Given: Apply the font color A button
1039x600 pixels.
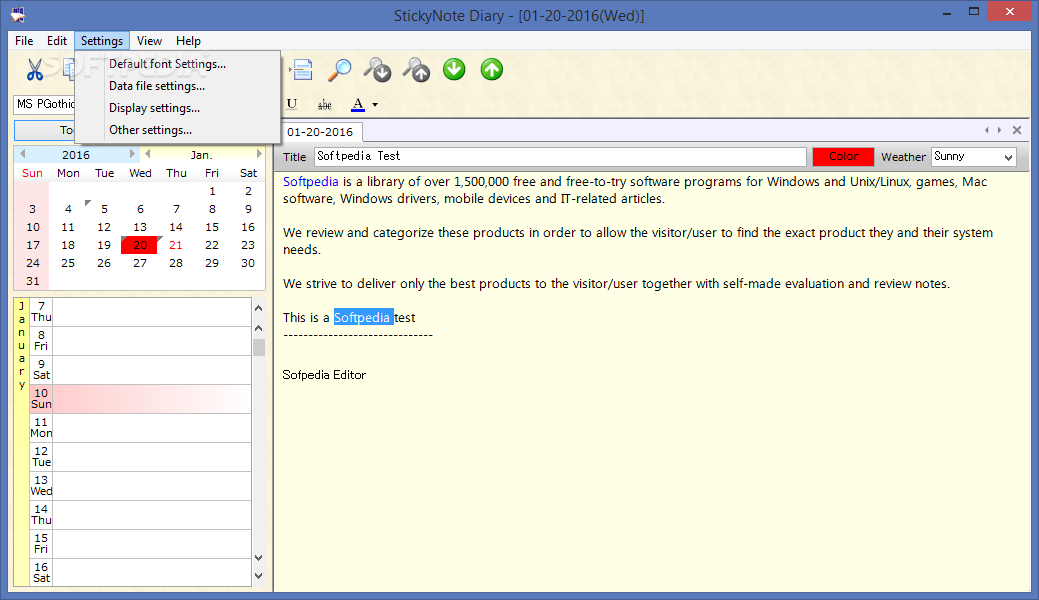Looking at the screenshot, I should pos(358,104).
